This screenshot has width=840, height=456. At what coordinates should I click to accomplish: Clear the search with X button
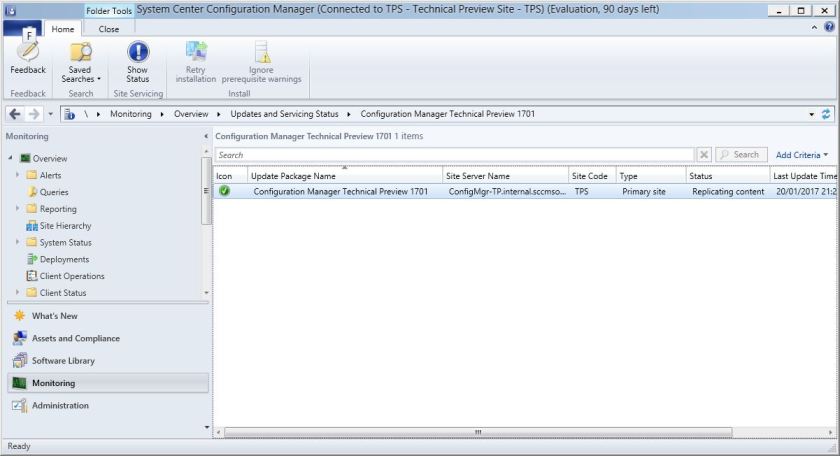(704, 155)
